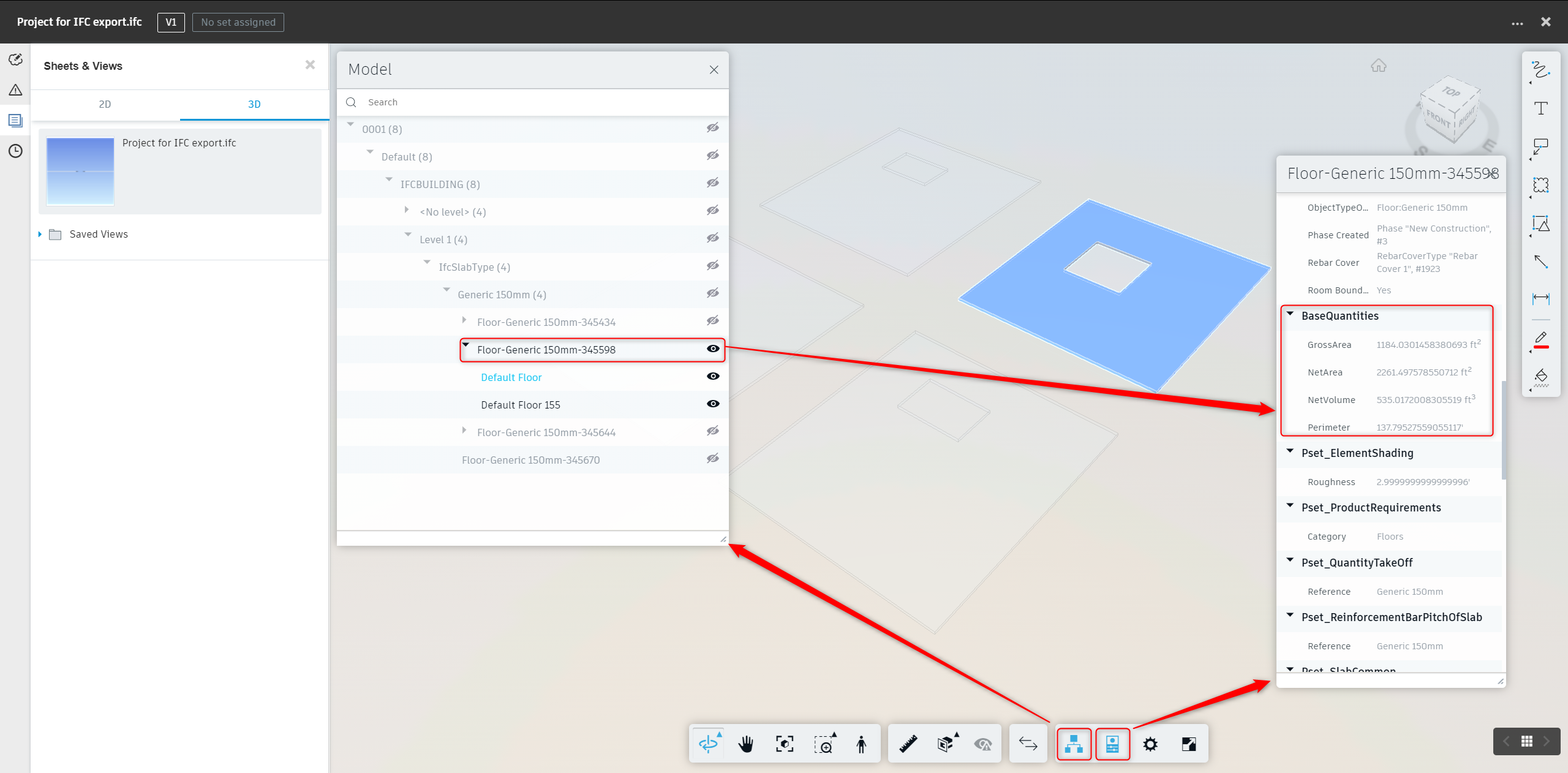Choose the Arrow markup tool
The width and height of the screenshot is (1568, 773).
click(x=1541, y=262)
